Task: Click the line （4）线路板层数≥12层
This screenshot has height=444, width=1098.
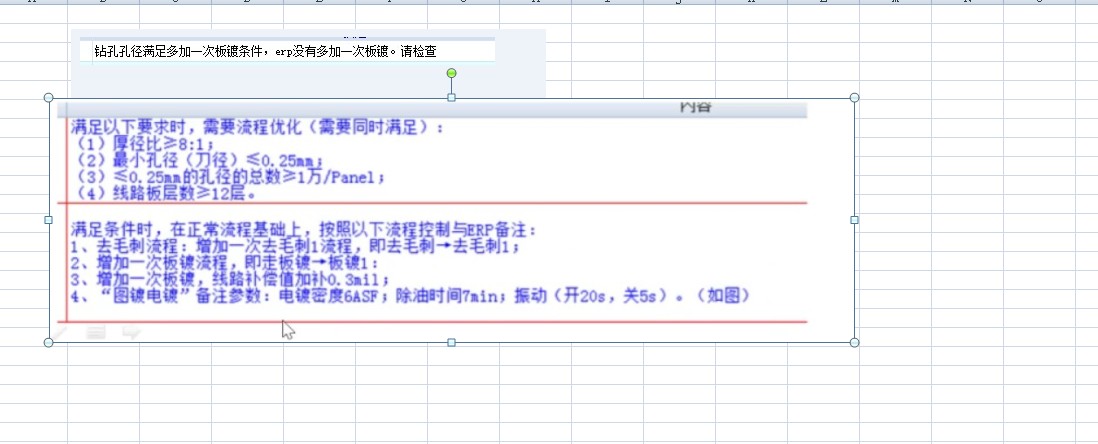Action: point(165,194)
